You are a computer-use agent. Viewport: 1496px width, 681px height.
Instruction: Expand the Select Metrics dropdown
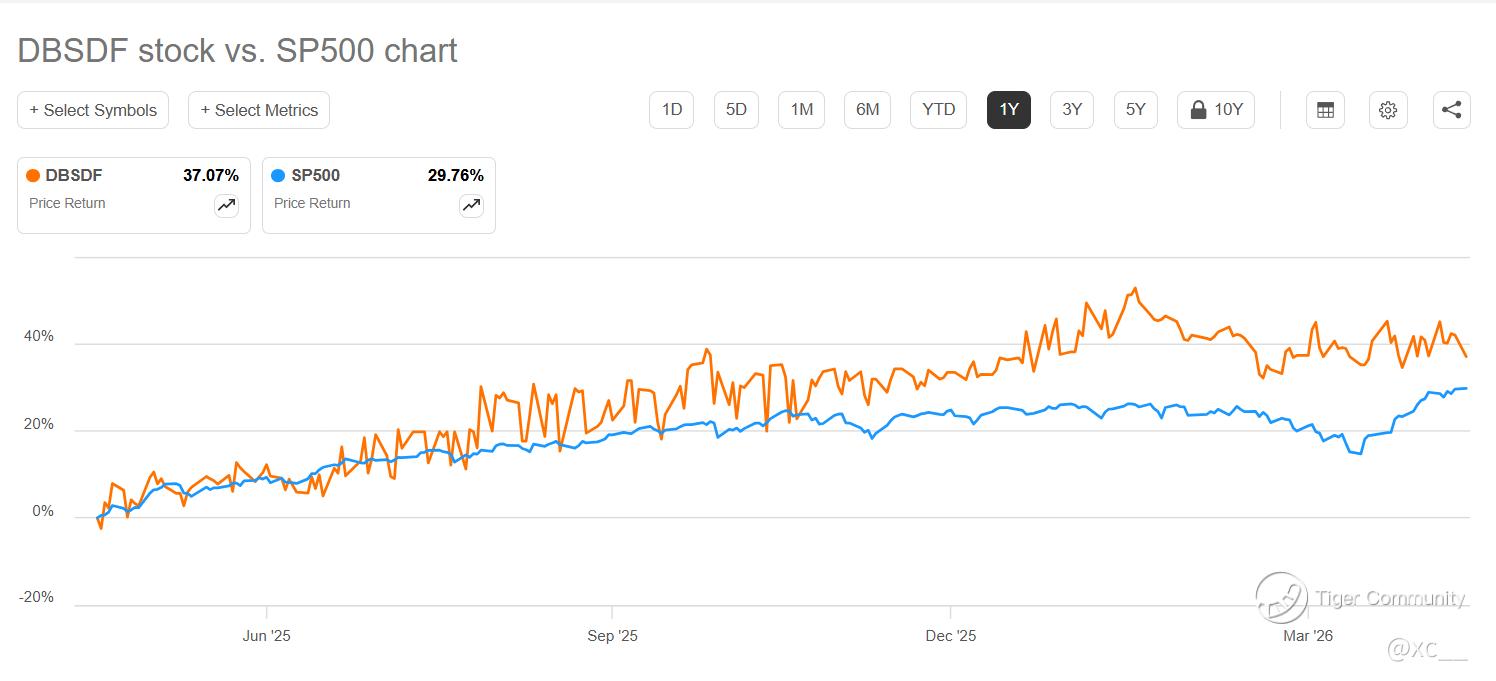(259, 110)
